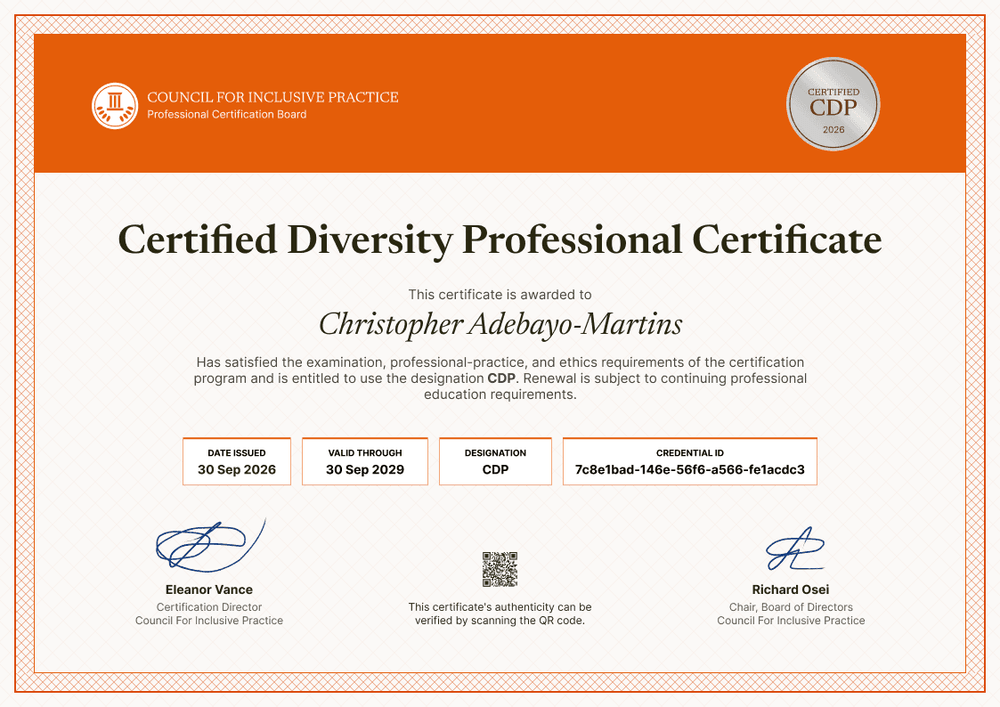Screen dimensions: 1000x707
Task: Click the "COUNCIL FOR INCLUSIVE PRACTICE" heading text
Action: (273, 97)
